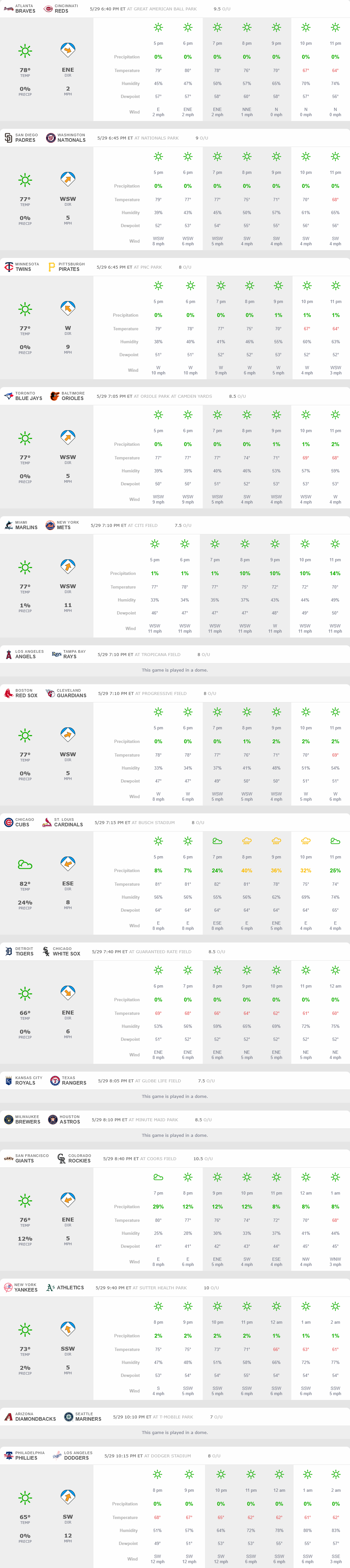
Task: Click 'AT SUTTER HEALTH PARK' venue text
Action: pos(160,1288)
